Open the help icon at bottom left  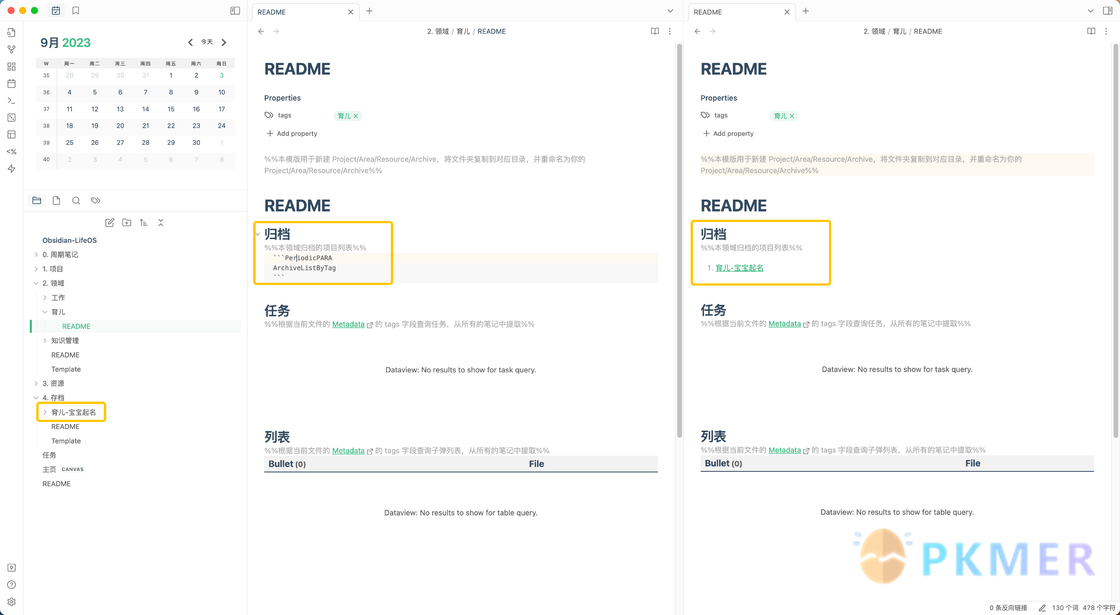tap(11, 585)
